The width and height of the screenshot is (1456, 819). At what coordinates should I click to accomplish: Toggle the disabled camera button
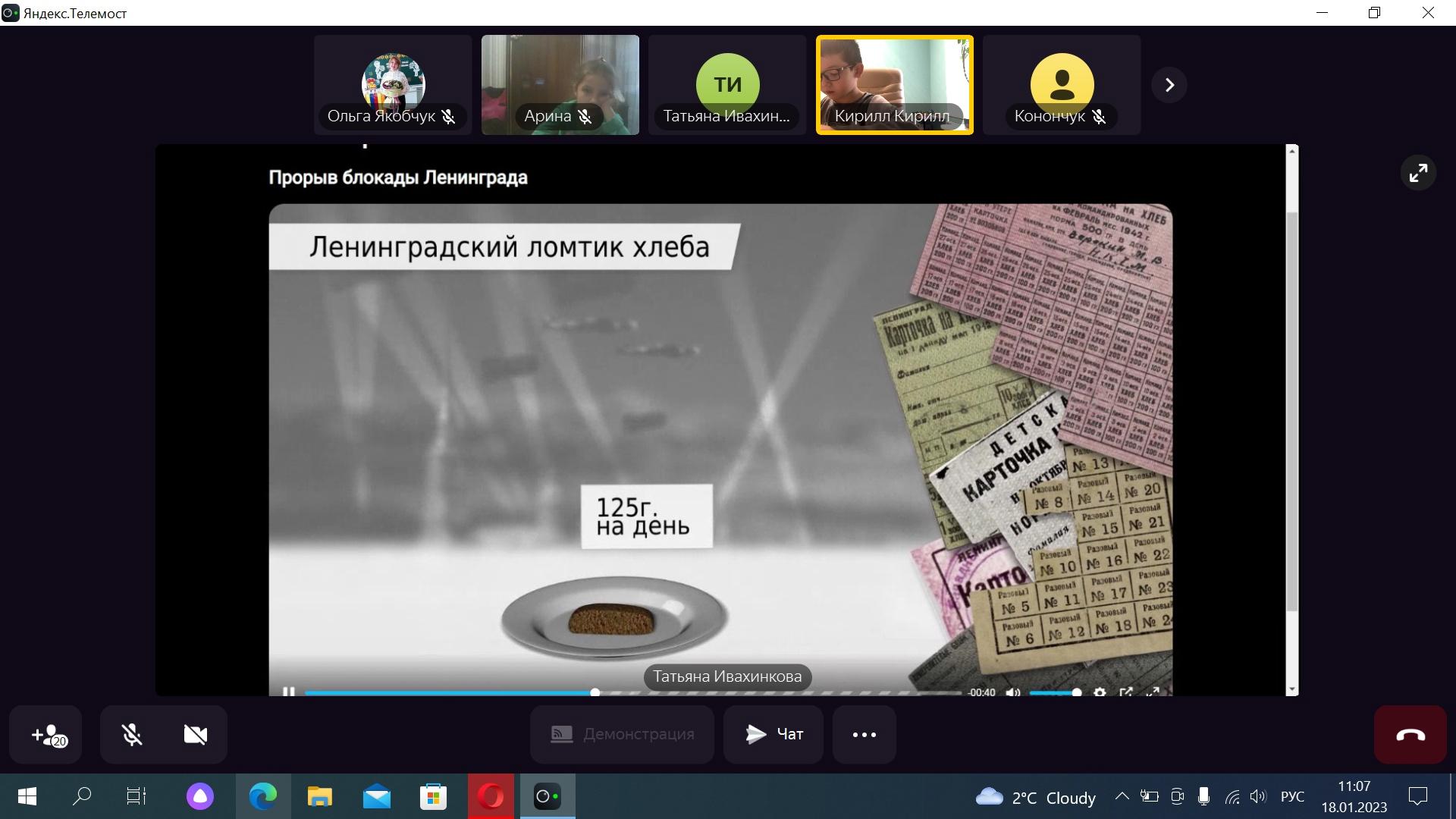pyautogui.click(x=195, y=734)
